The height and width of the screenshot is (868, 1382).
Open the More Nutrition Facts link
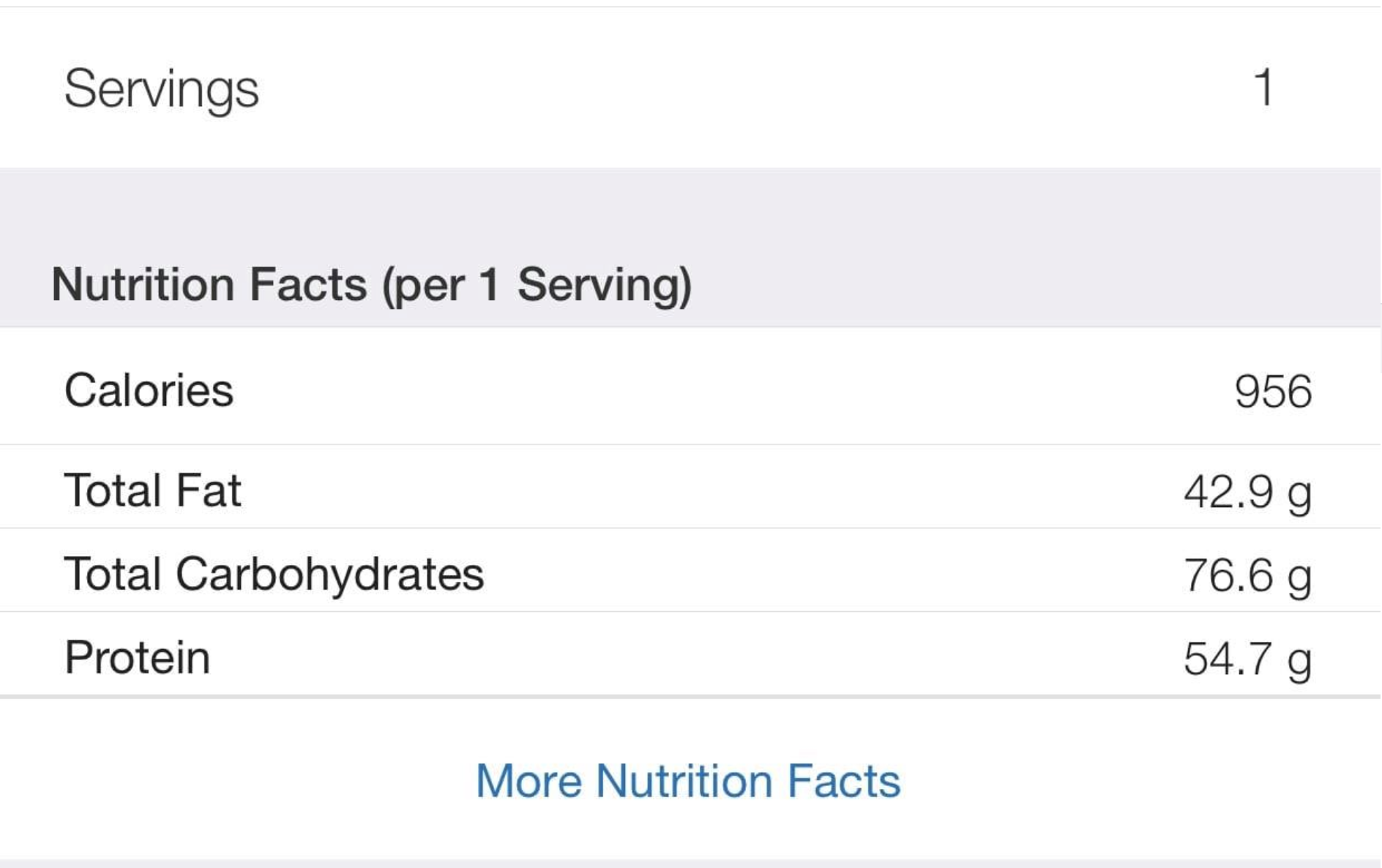point(688,781)
